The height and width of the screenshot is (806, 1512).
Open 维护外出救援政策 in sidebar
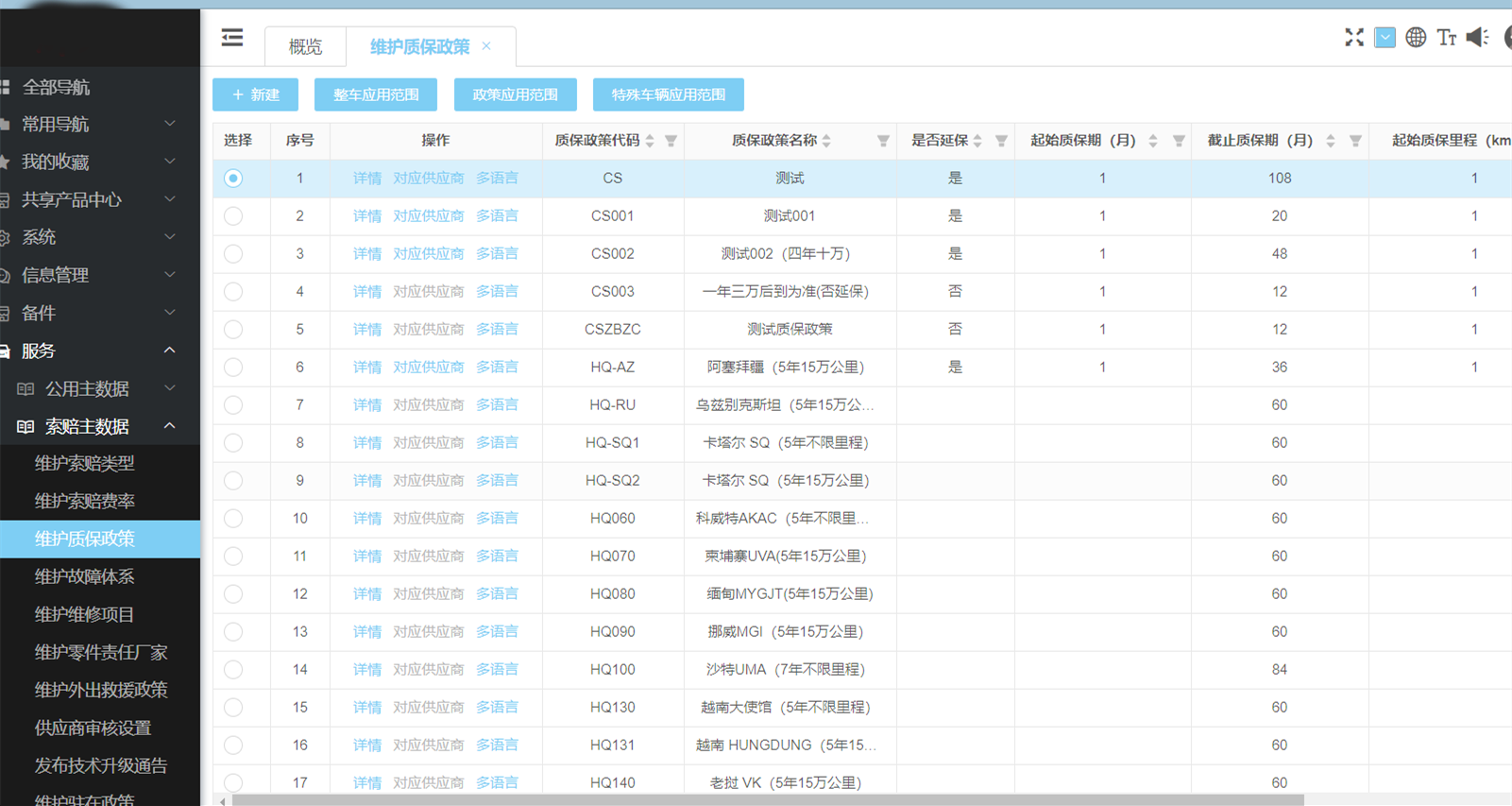coord(101,690)
